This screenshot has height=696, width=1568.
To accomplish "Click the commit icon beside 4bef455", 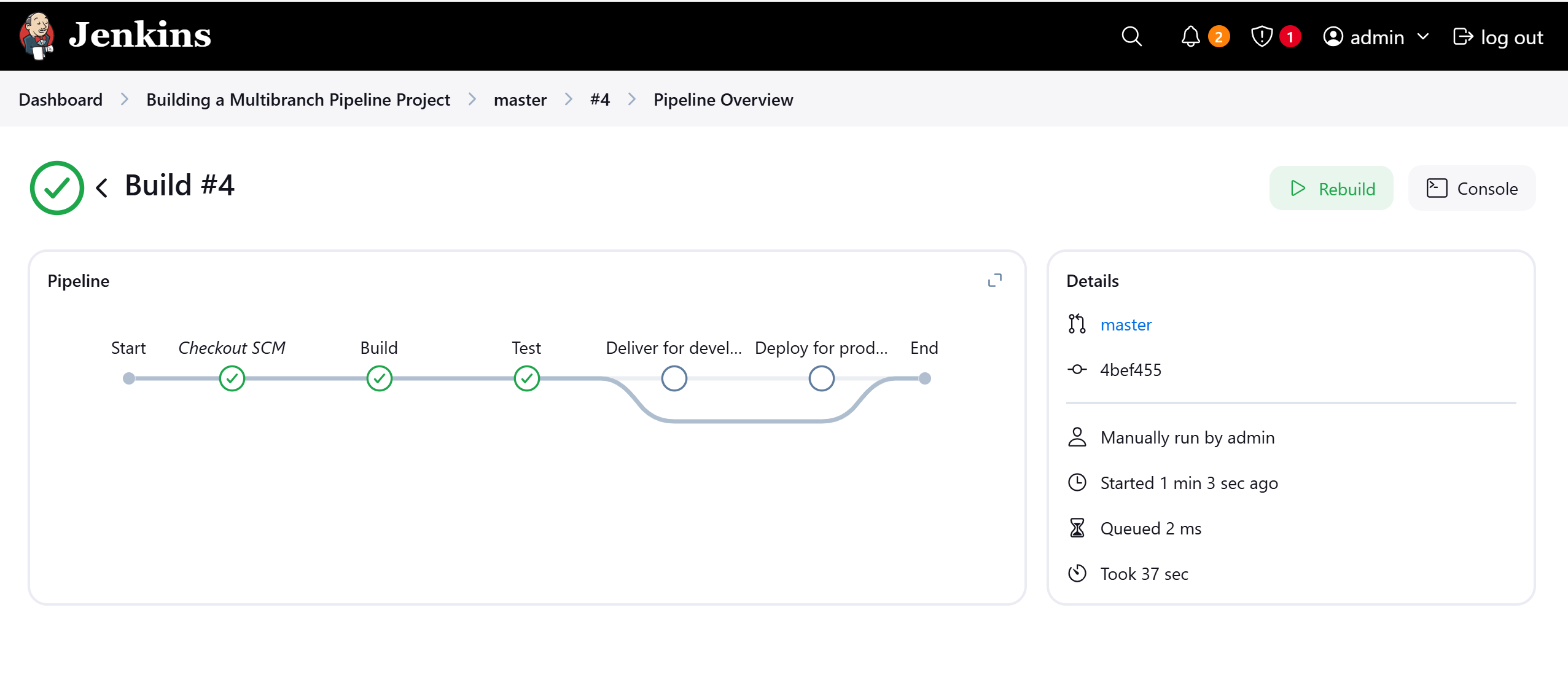I will [x=1077, y=369].
